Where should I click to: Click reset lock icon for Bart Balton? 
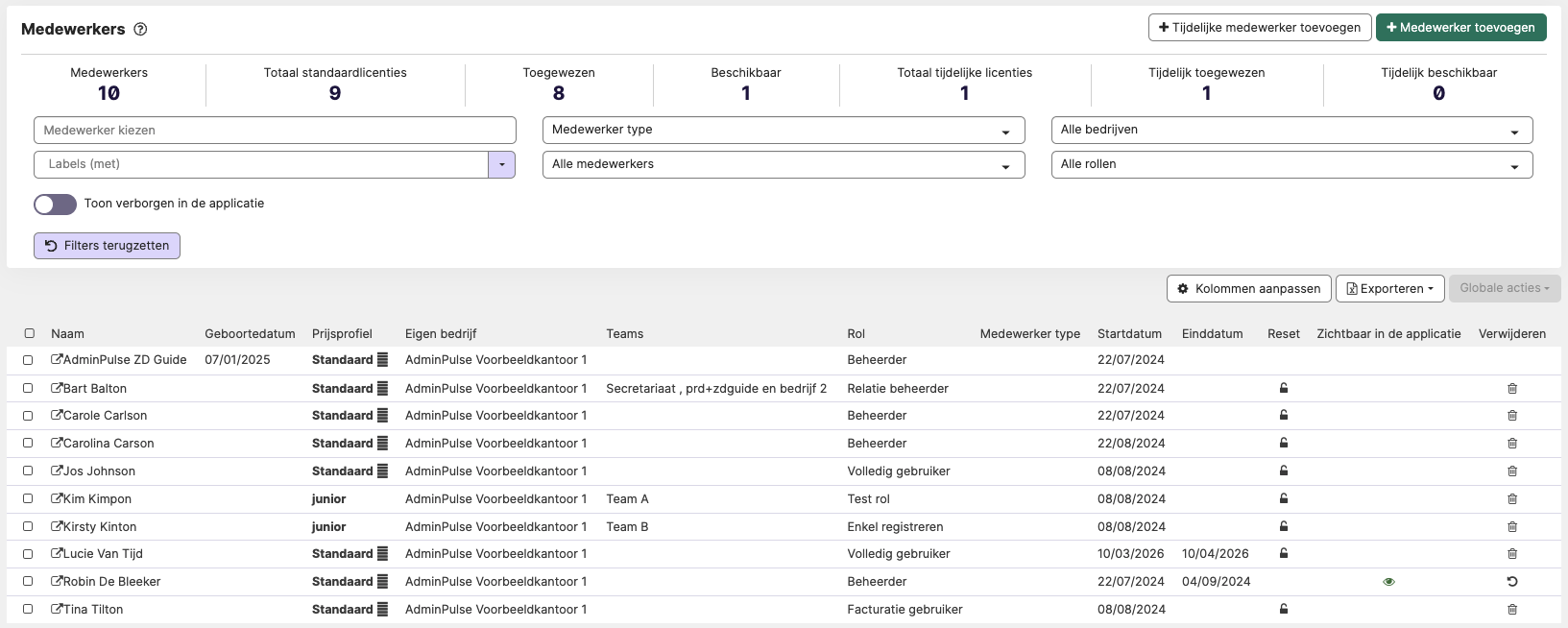(1283, 388)
